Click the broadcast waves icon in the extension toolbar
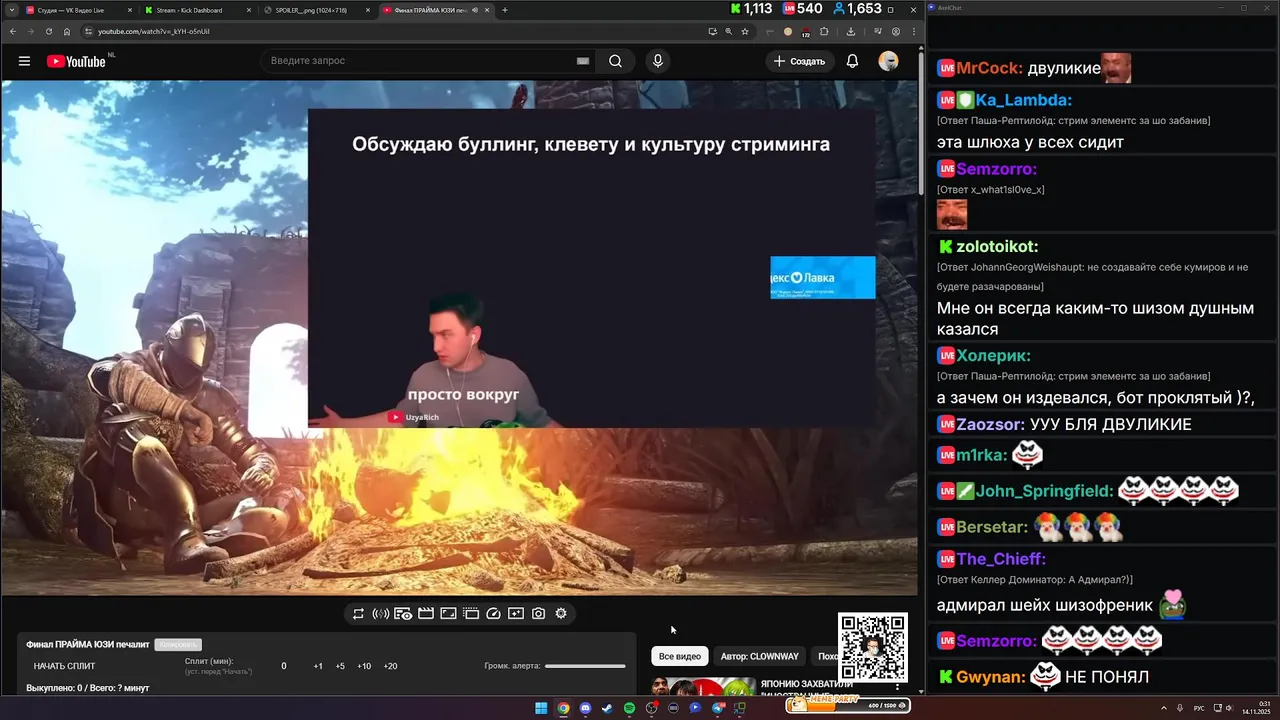The width and height of the screenshot is (1280, 720). click(380, 614)
